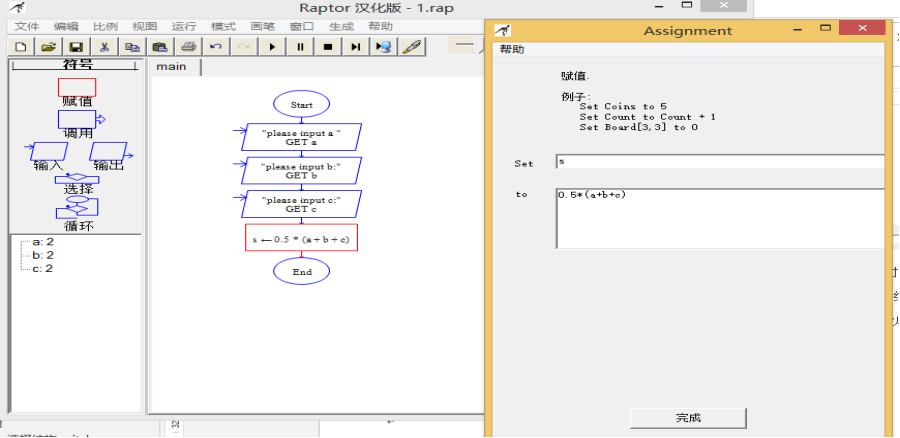Image resolution: width=900 pixels, height=438 pixels.
Task: Click the Paste clipboard icon
Action: (x=160, y=46)
